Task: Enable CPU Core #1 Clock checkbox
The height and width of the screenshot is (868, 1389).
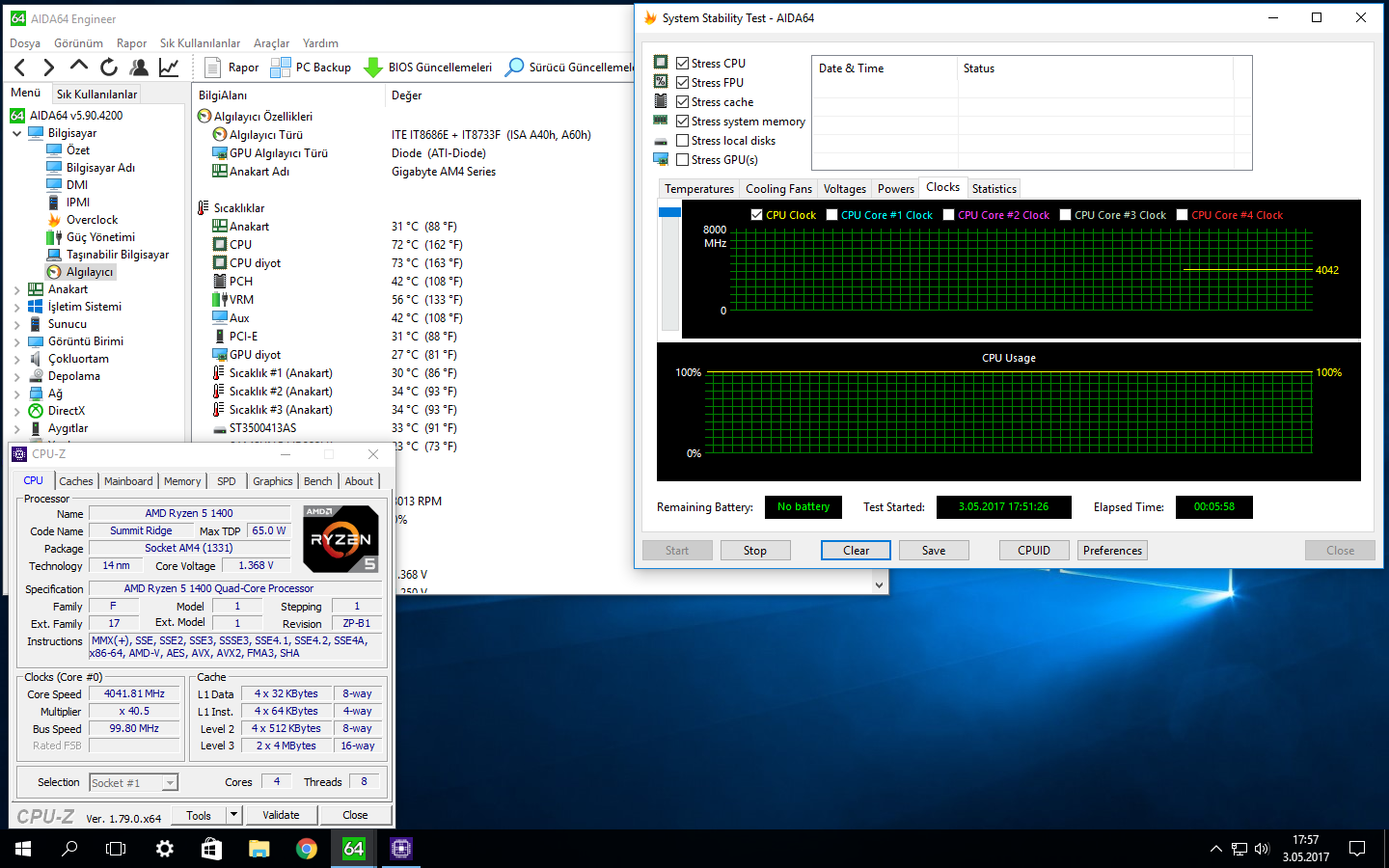Action: [831, 215]
